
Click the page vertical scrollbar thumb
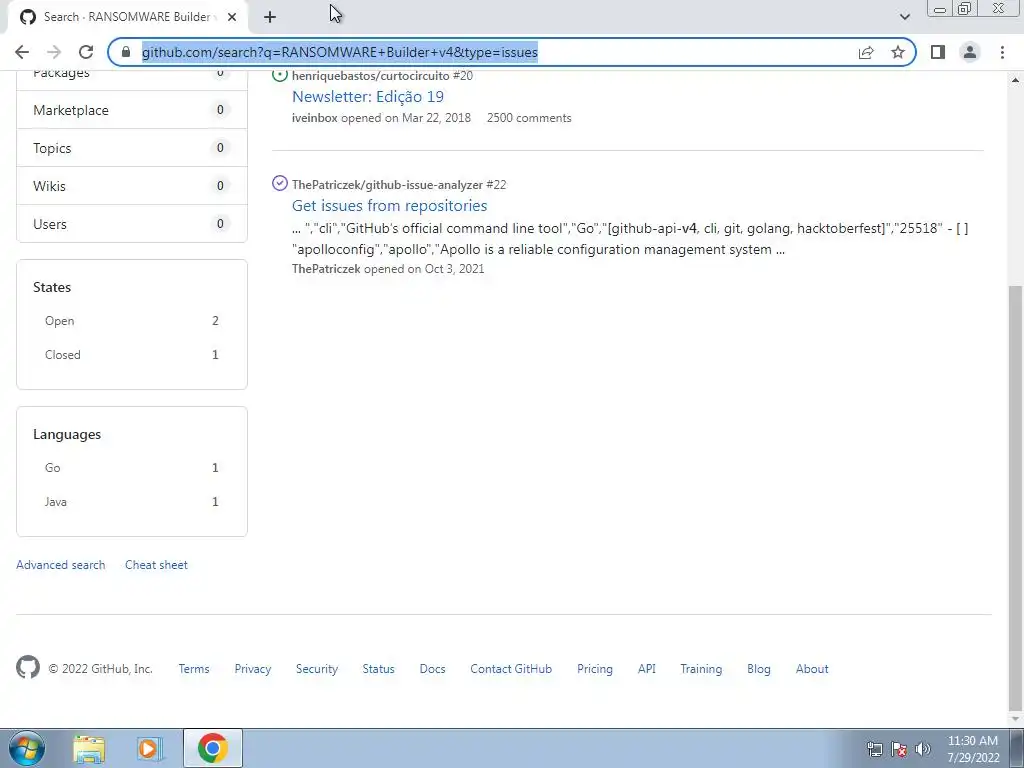coord(1016,496)
